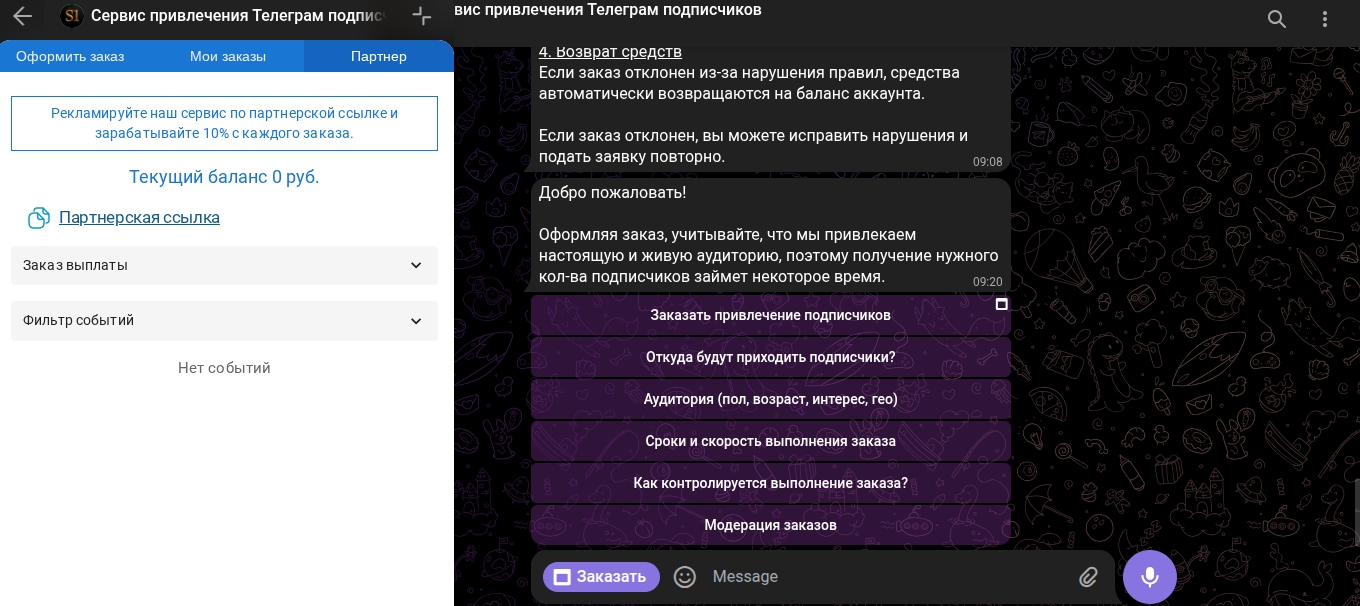This screenshot has width=1360, height=606.
Task: Open the Заказать bot commands menu
Action: click(600, 577)
